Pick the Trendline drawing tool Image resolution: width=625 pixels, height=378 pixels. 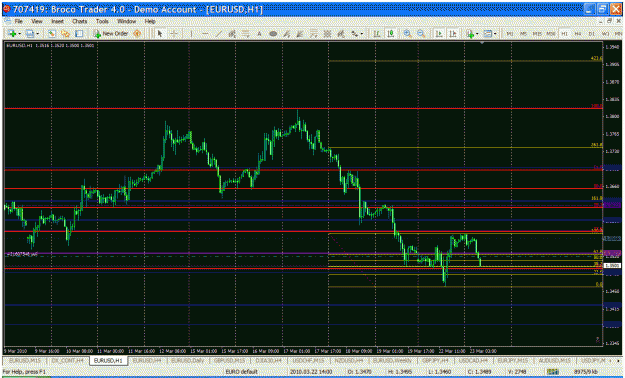218,34
